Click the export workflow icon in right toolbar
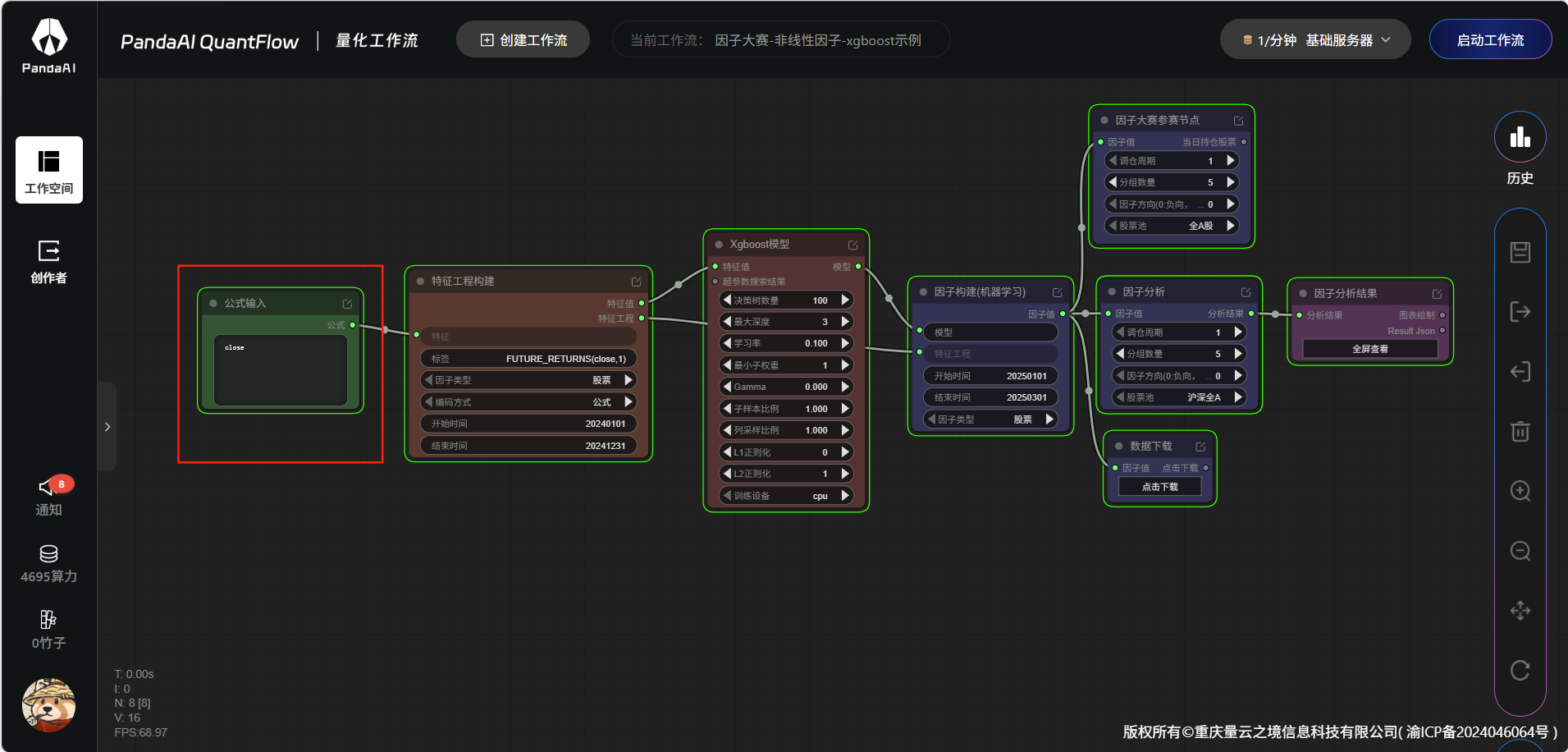1568x752 pixels. click(x=1520, y=312)
